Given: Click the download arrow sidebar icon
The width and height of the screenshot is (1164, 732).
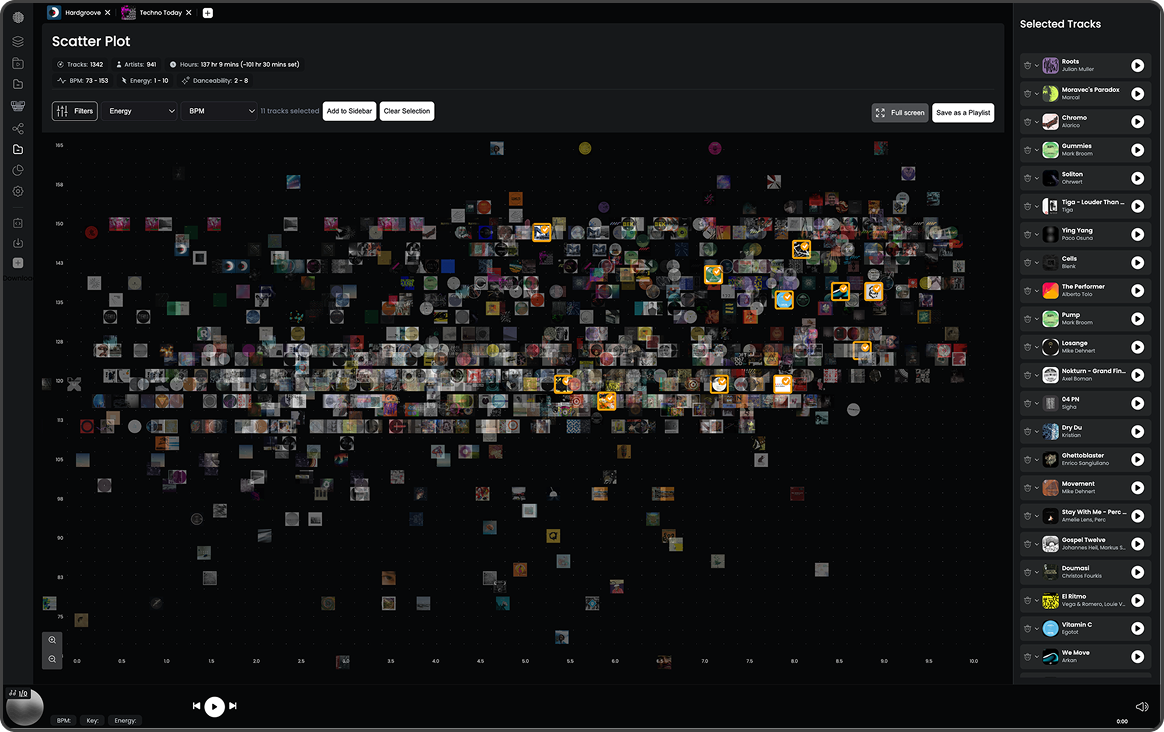Looking at the screenshot, I should [18, 243].
